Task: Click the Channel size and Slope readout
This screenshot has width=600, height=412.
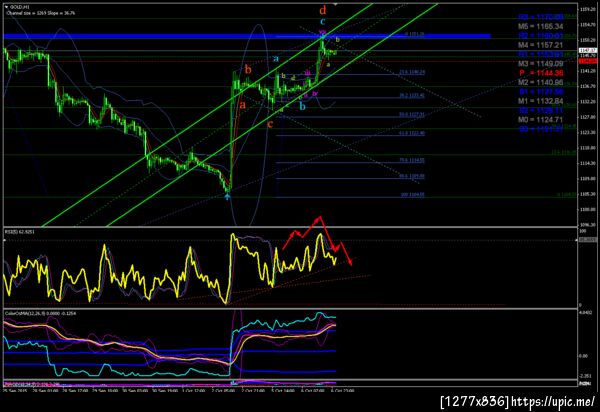Action: click(41, 13)
